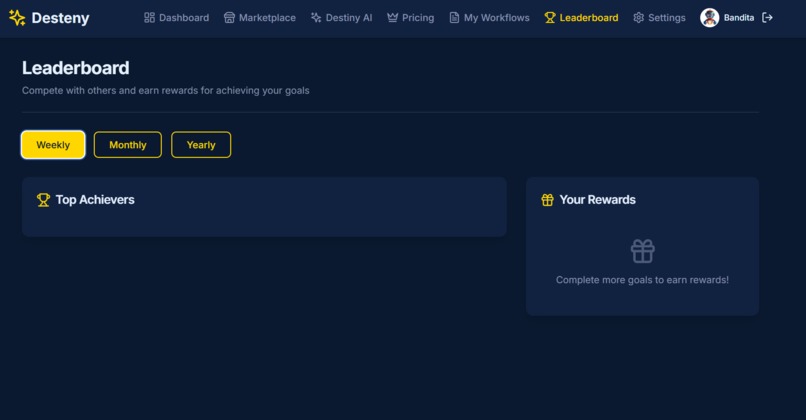Image resolution: width=806 pixels, height=420 pixels.
Task: Open the Dashboard page
Action: click(x=176, y=17)
